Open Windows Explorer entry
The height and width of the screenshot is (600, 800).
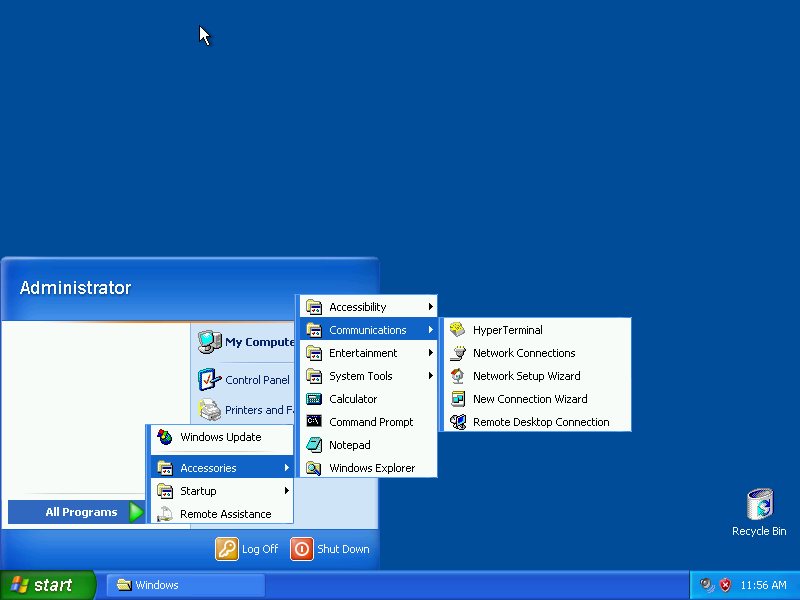pos(368,468)
